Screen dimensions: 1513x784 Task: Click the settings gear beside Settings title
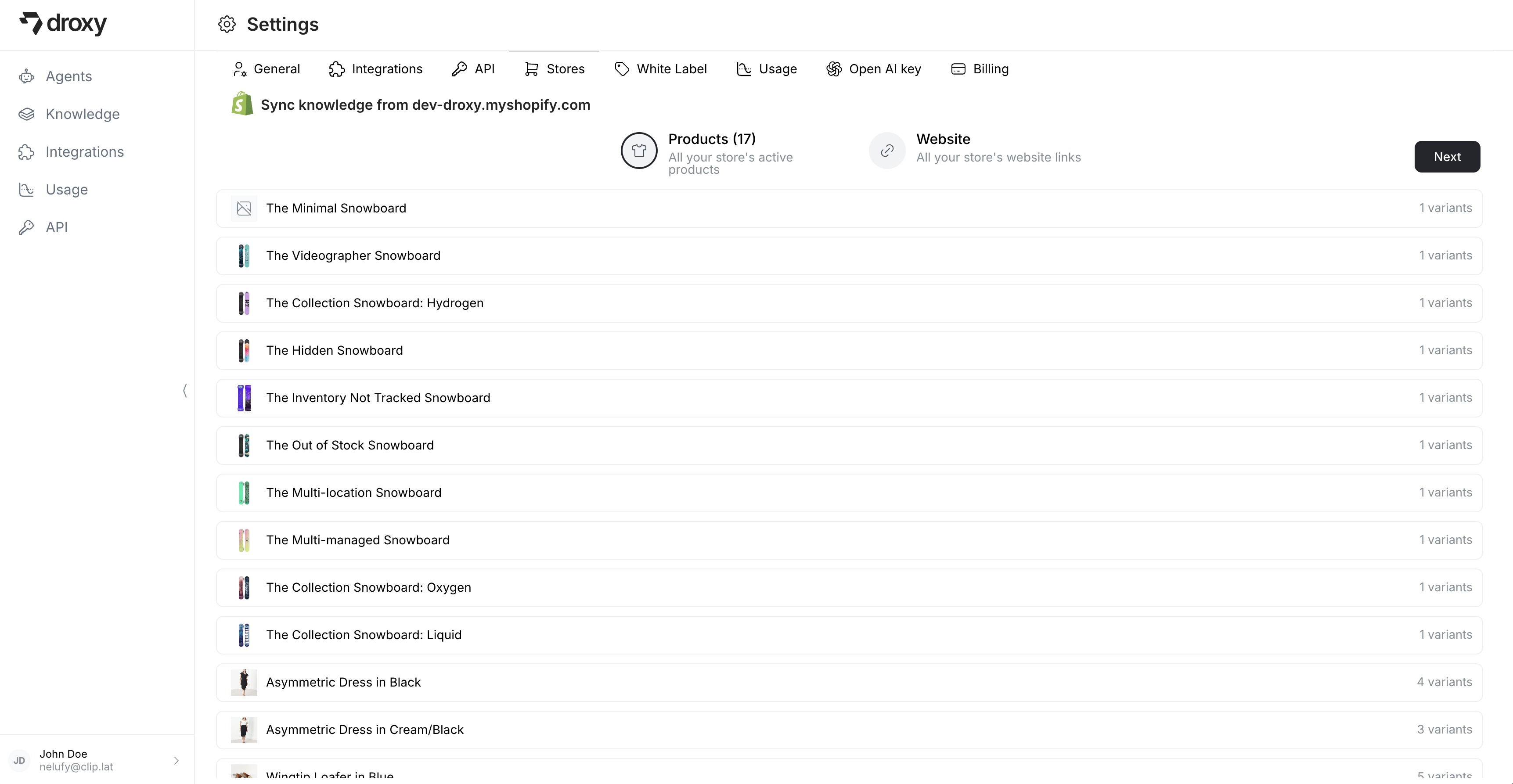tap(227, 24)
